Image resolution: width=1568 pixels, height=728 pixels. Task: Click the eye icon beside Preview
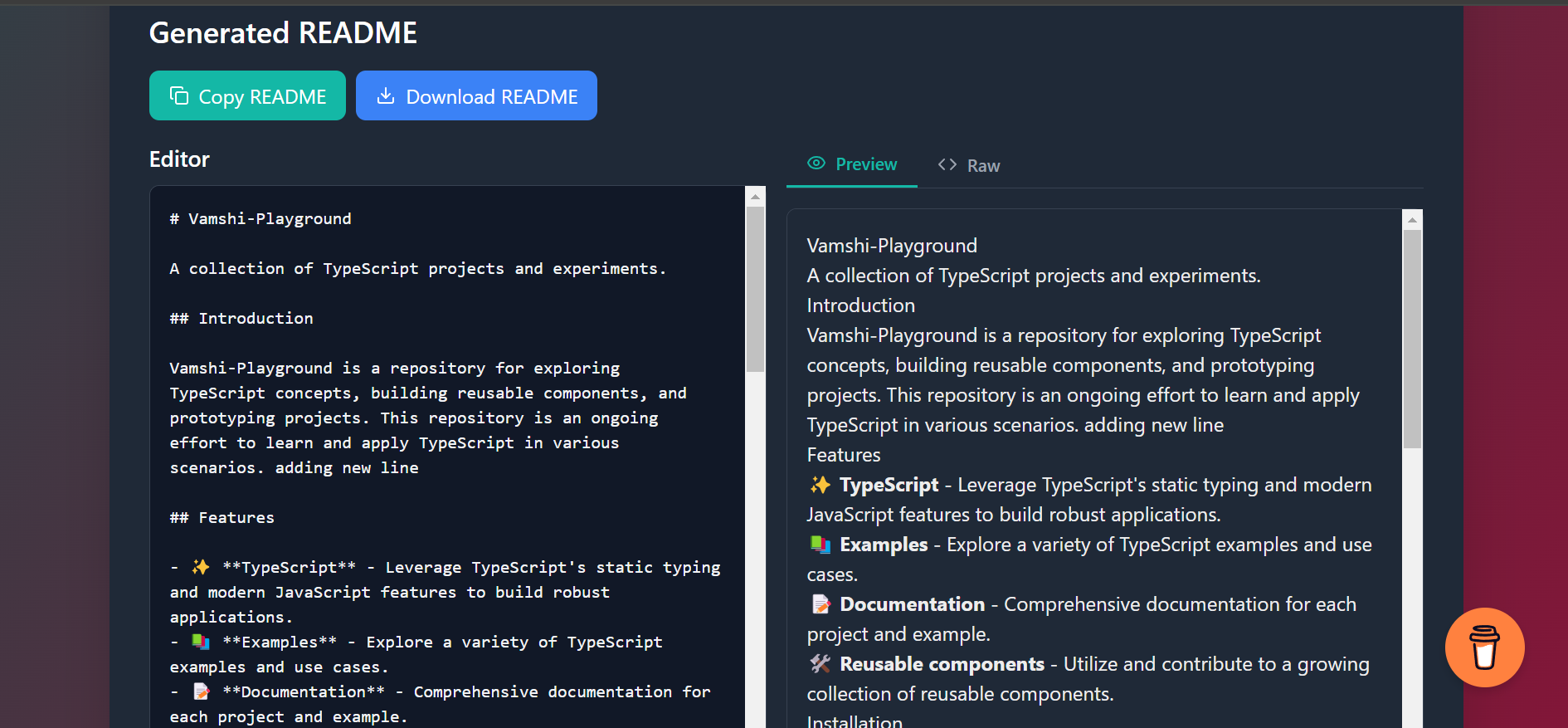(816, 164)
